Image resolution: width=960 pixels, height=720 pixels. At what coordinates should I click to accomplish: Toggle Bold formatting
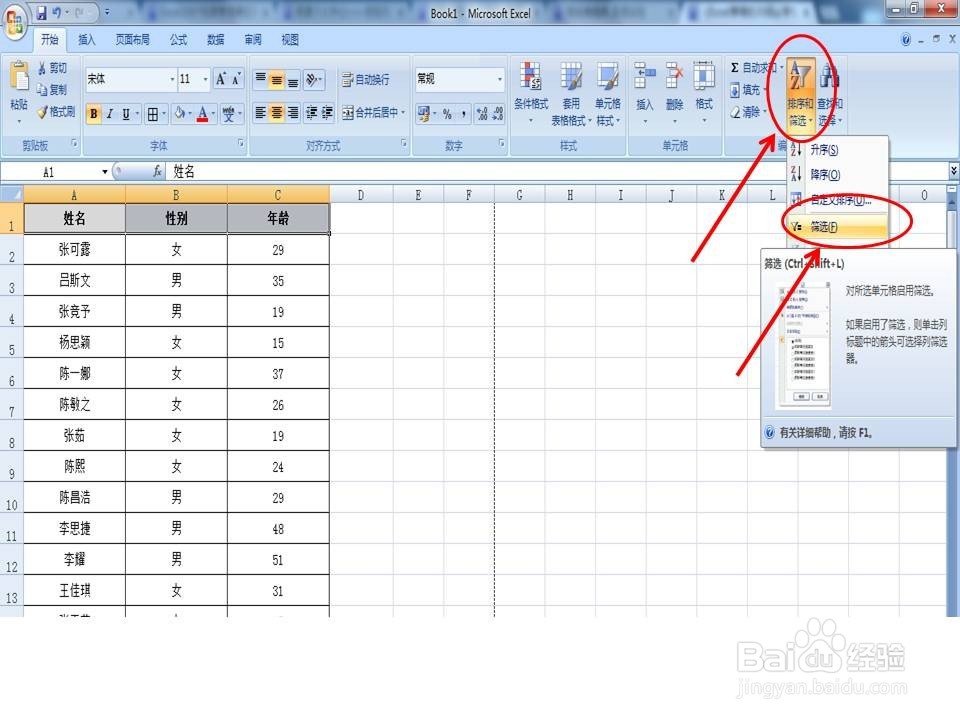tap(94, 113)
